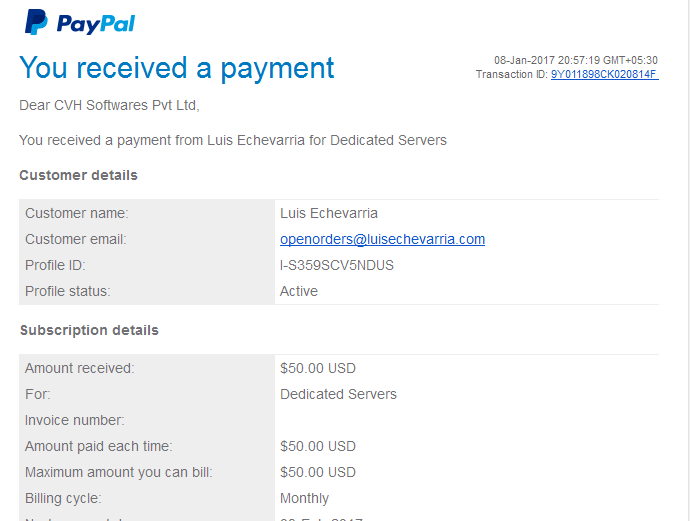Screen dimensions: 690x521
Task: Select Maximum amount you can bill value $50.00 USD
Action: pyautogui.click(x=318, y=472)
